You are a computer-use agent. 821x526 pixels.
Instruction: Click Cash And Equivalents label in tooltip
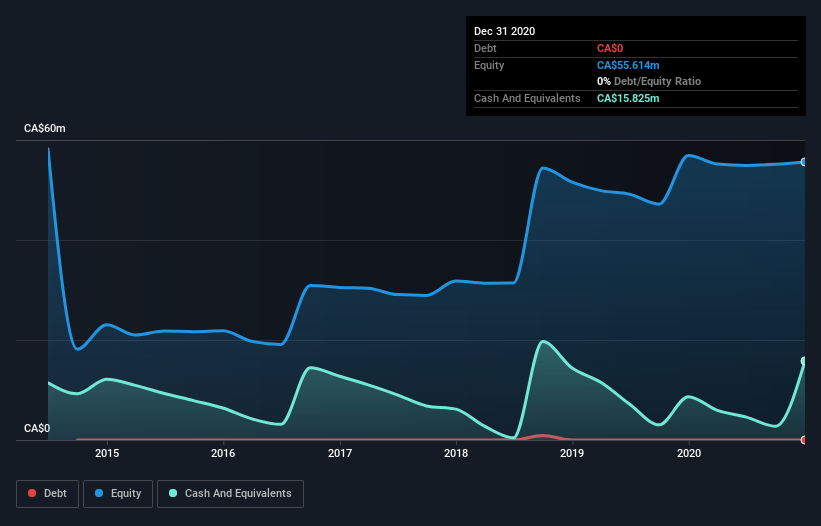[x=527, y=98]
